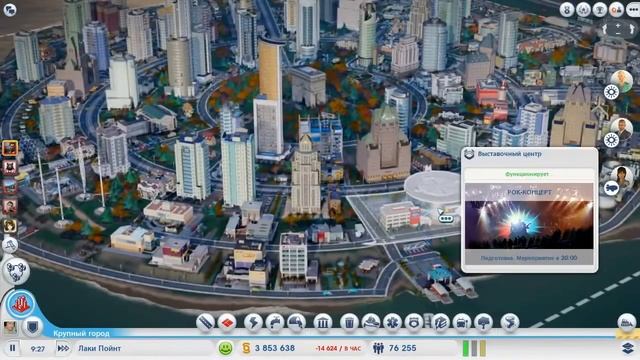Click the yellow RCI demand bar
The image size is (640, 360).
[483, 348]
